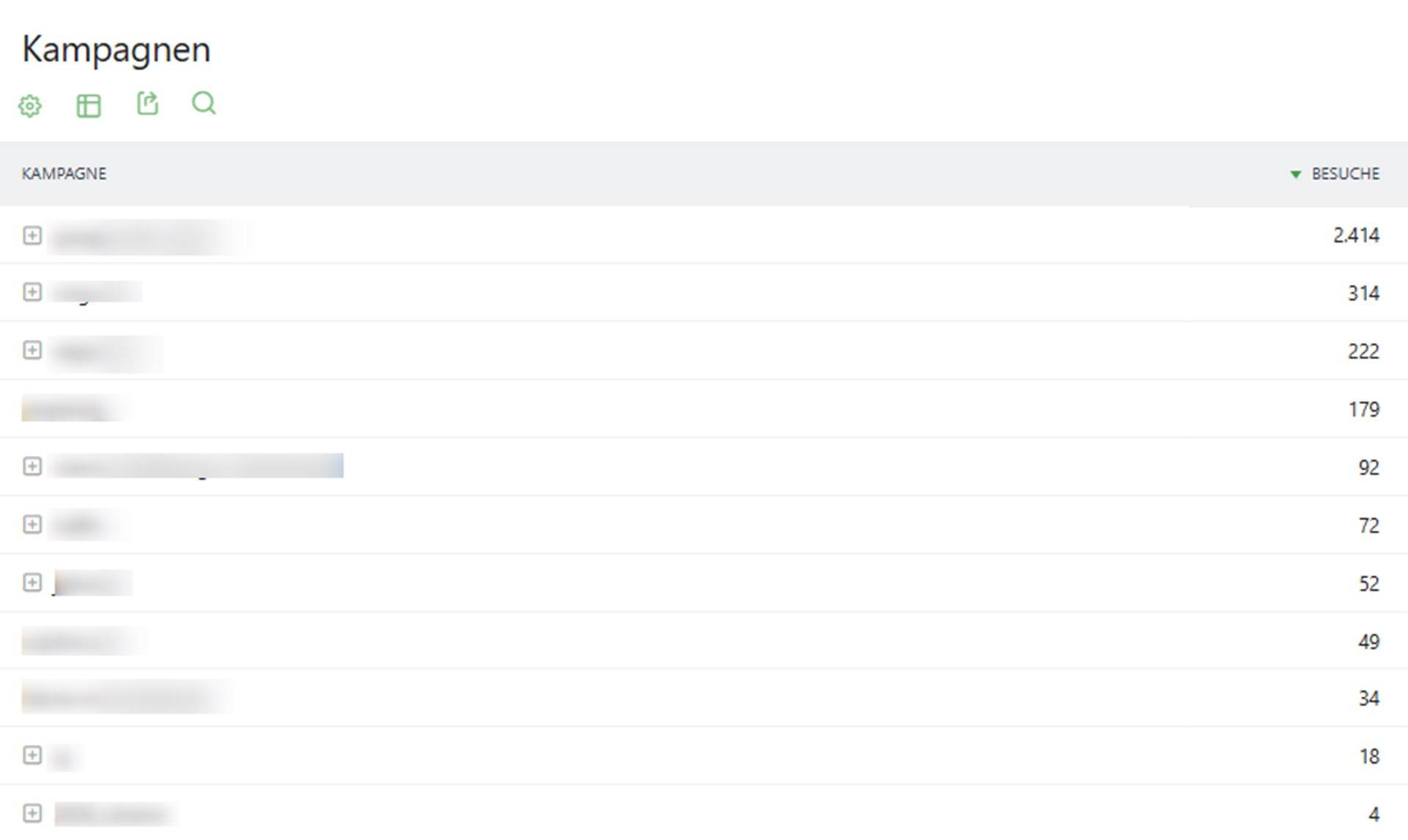Click the KAMPAGNE column header

(x=64, y=174)
